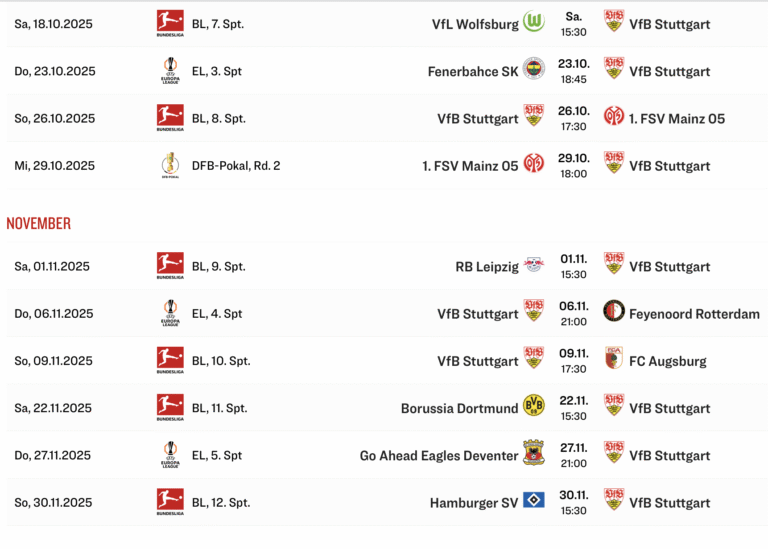Click the Bundesliga logo on 18.10.2025 row
The image size is (768, 549).
(x=169, y=22)
